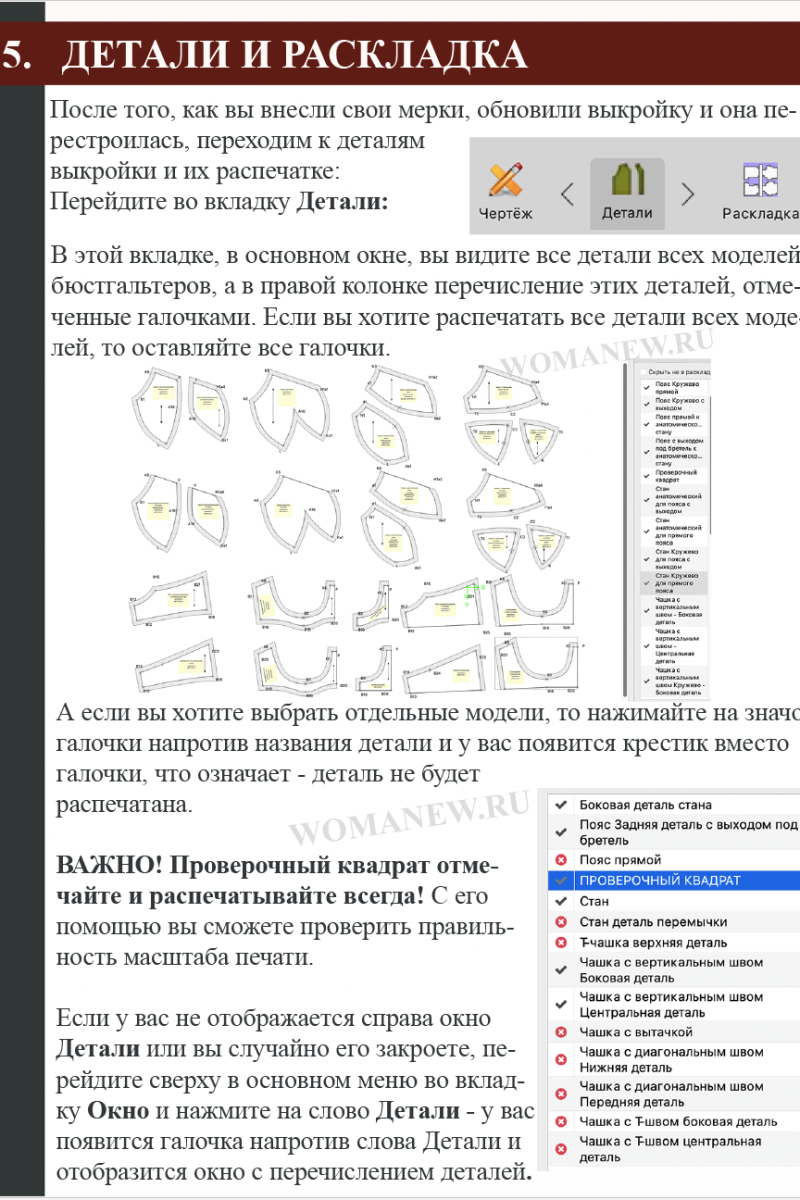Select text 'Чашка с Т-швом боковая деталь'
Image resolution: width=800 pixels, height=1200 pixels.
[679, 1122]
